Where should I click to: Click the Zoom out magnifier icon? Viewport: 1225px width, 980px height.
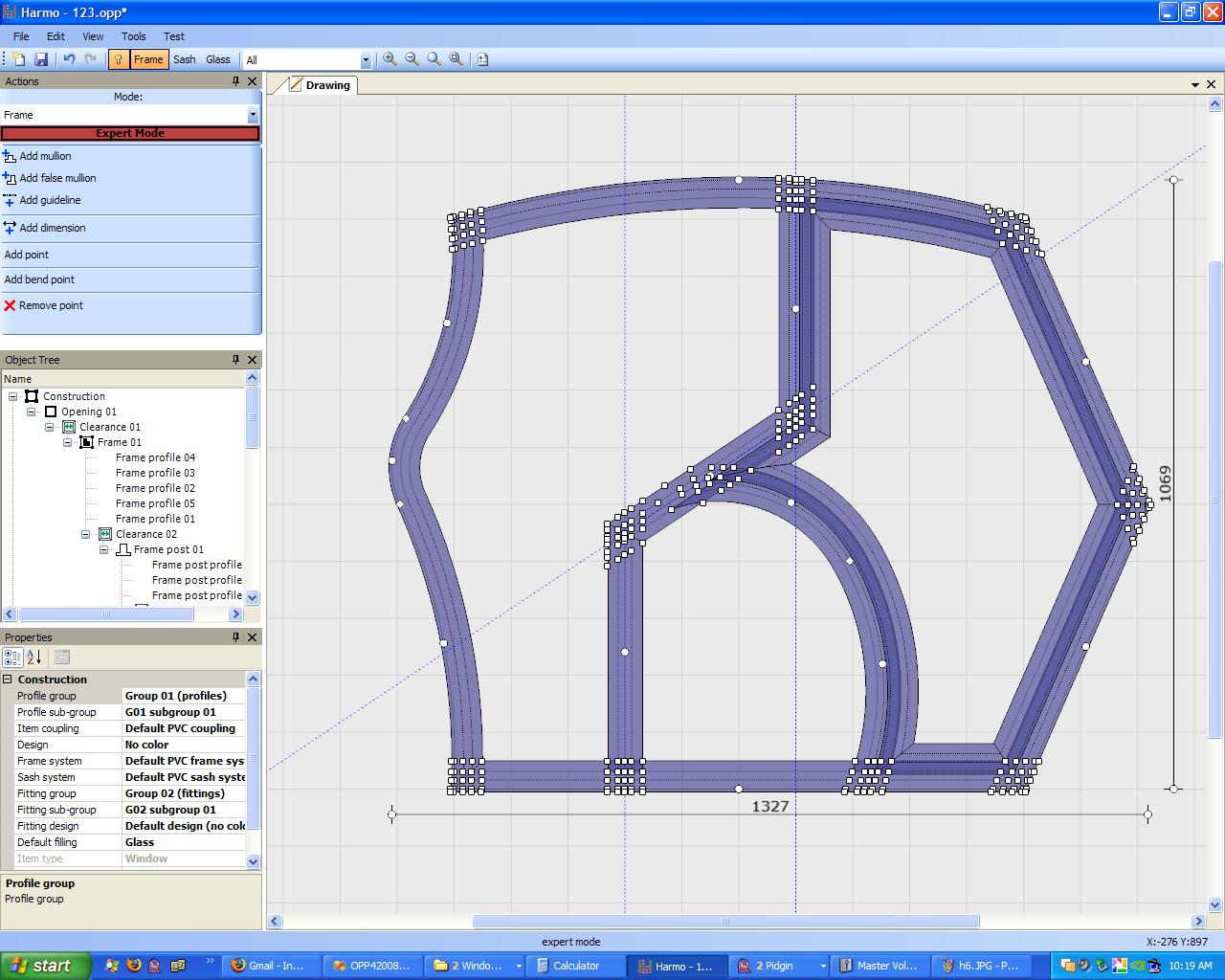(412, 59)
